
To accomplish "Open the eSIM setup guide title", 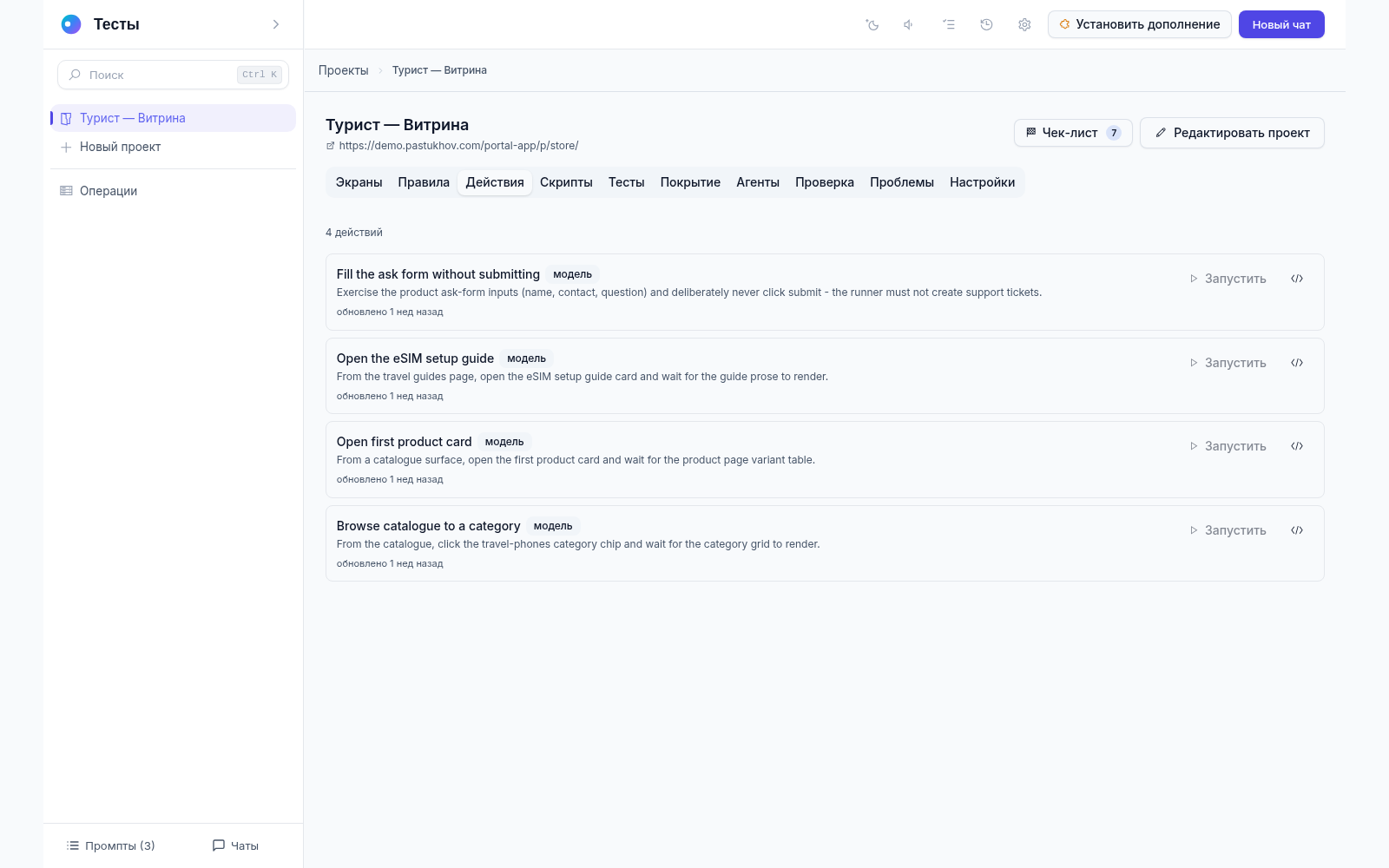I will coord(415,358).
